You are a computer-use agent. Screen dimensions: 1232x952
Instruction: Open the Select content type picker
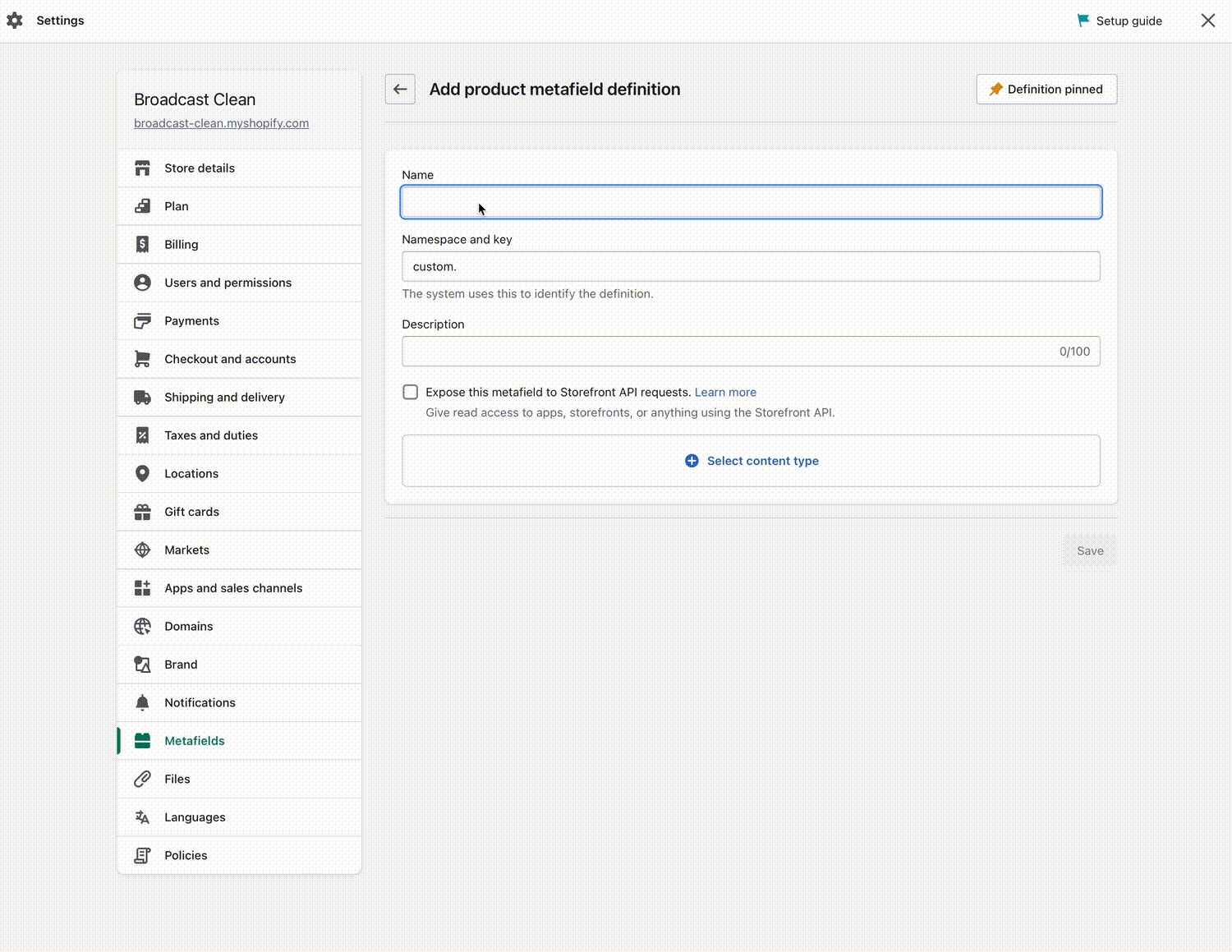coord(751,461)
